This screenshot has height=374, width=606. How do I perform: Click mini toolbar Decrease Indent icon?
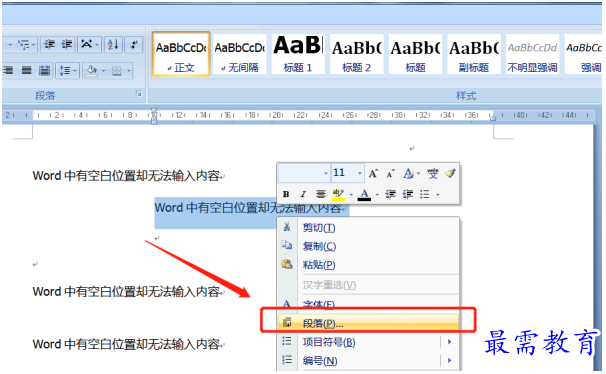coord(390,194)
